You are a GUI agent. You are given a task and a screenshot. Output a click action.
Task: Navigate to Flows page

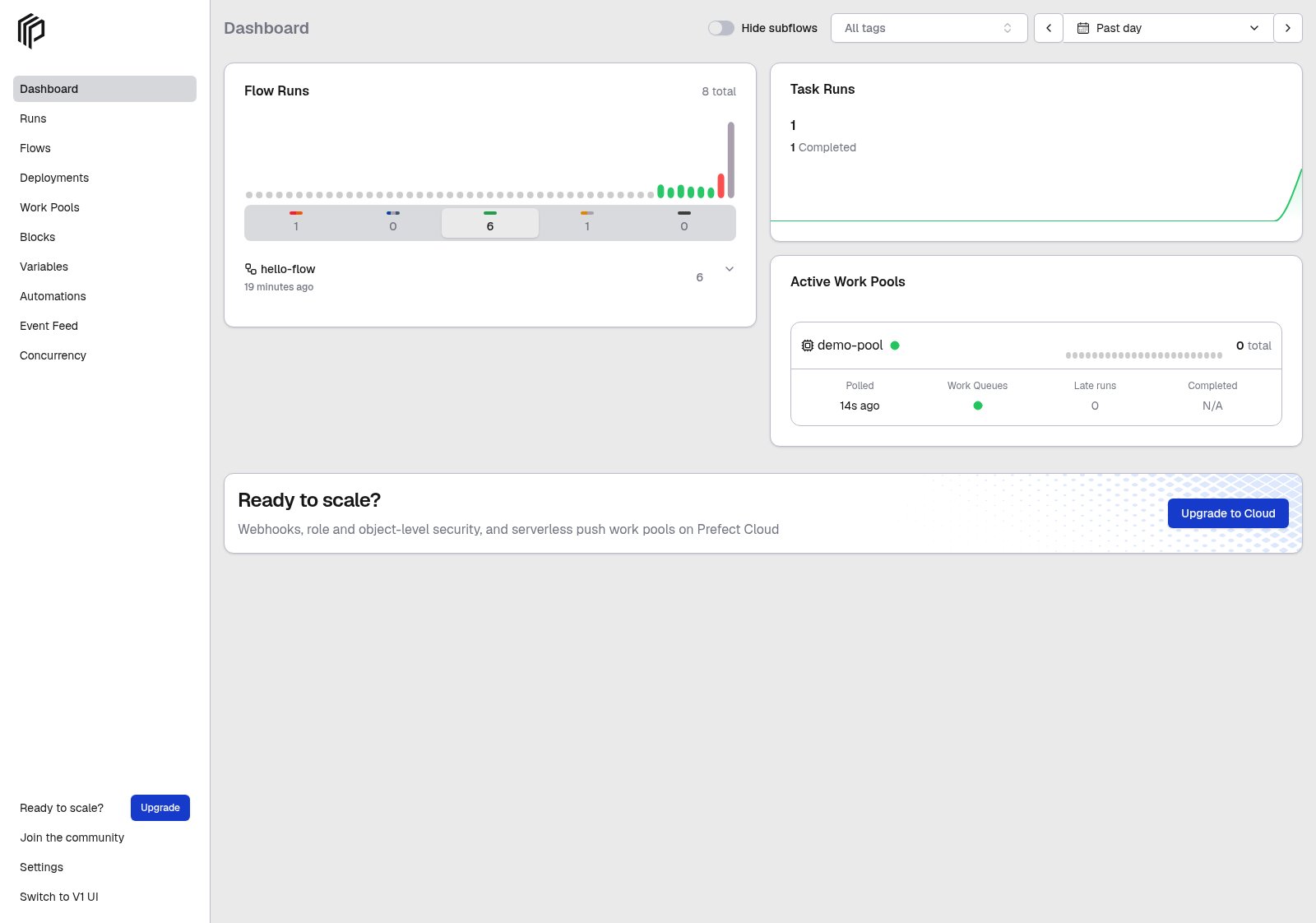click(104, 148)
